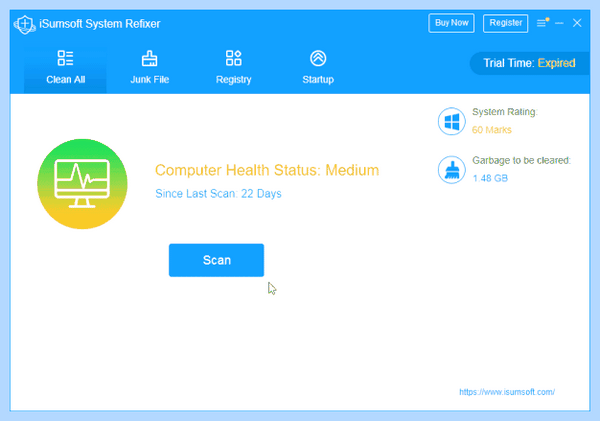Start the Scan button

[216, 260]
